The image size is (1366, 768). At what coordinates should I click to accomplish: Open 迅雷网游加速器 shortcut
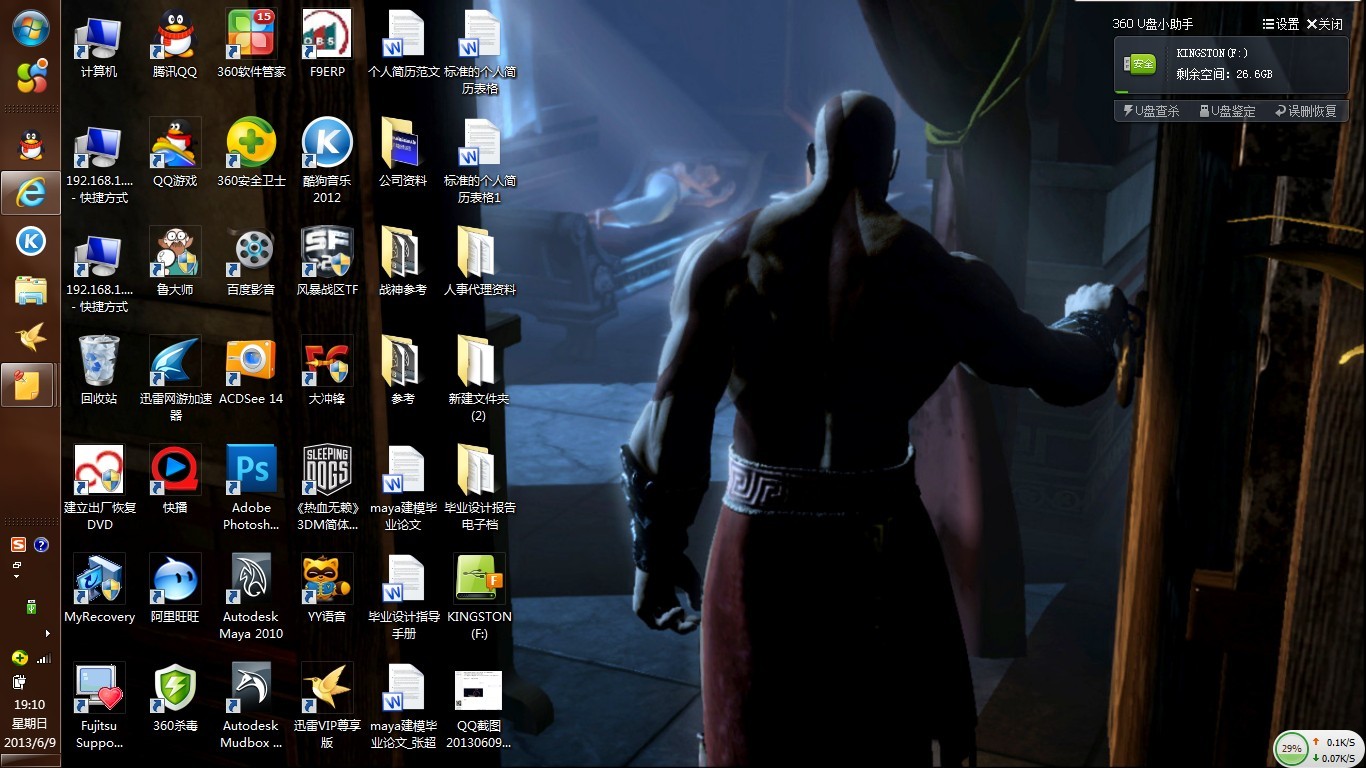click(175, 379)
